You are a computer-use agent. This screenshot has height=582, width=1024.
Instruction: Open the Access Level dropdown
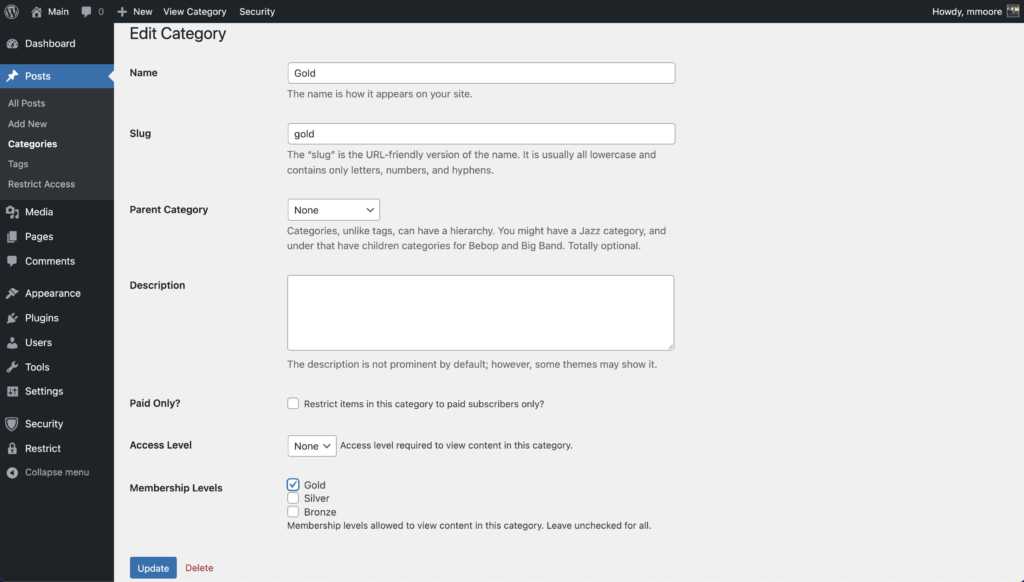point(312,445)
